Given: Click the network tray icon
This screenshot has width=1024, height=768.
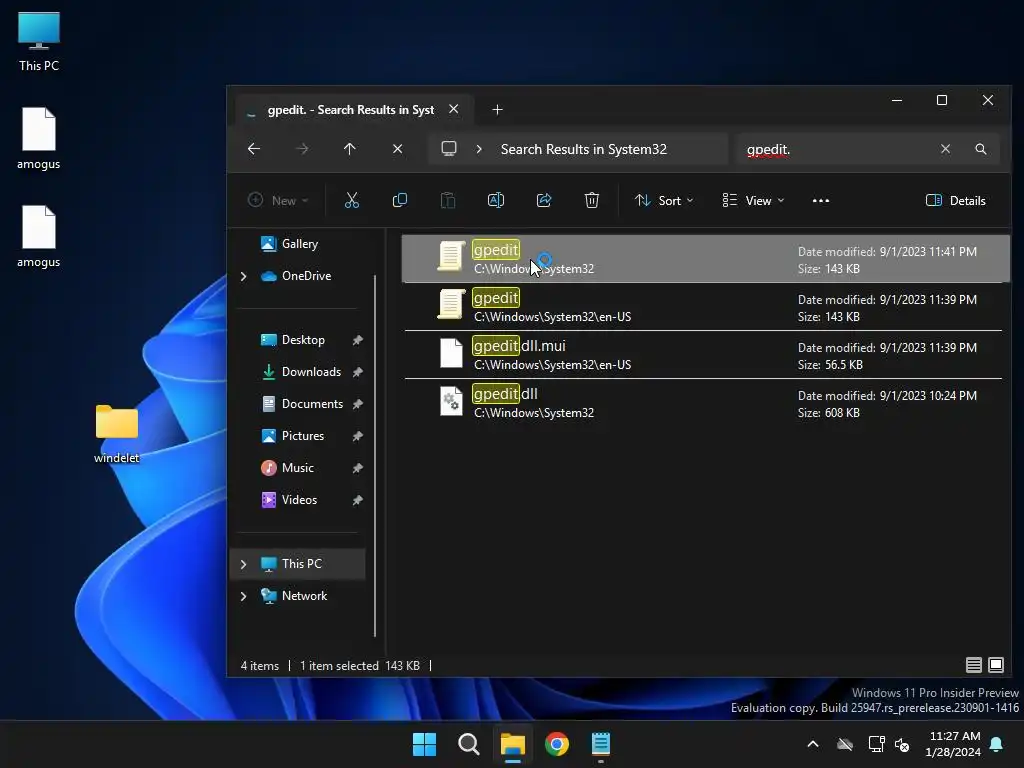Looking at the screenshot, I should [876, 744].
